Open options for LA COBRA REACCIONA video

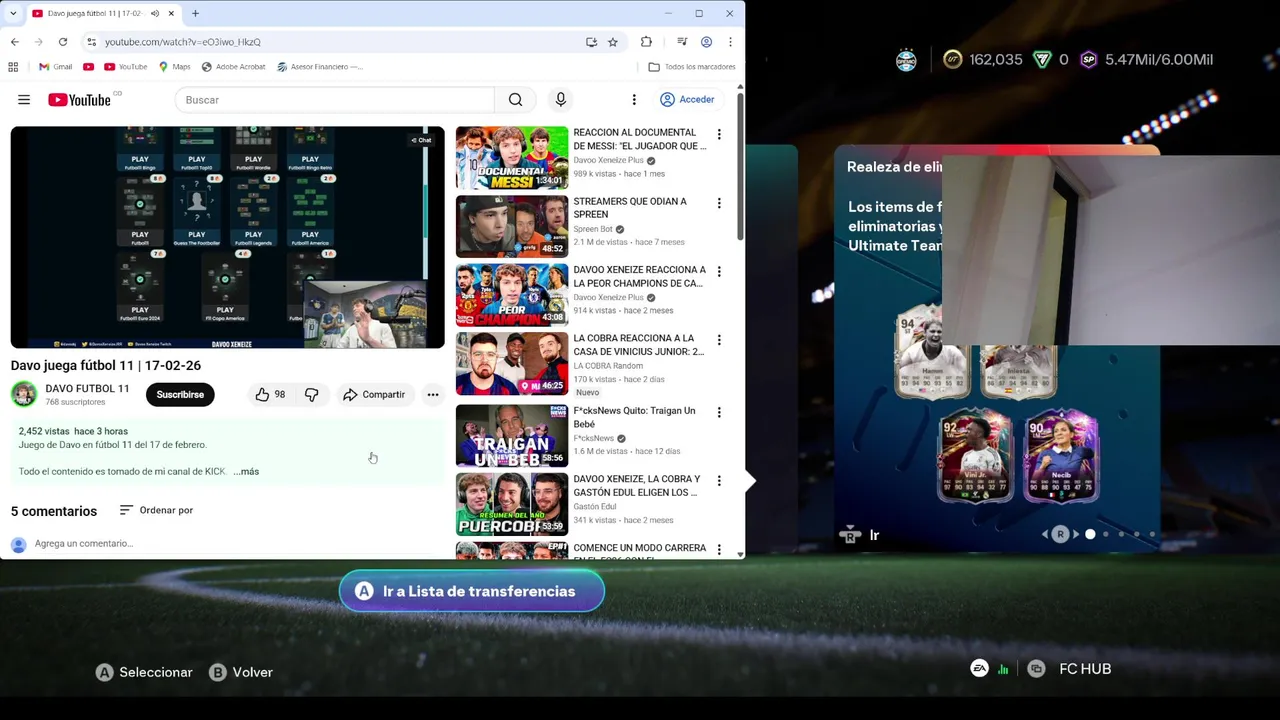pos(719,340)
